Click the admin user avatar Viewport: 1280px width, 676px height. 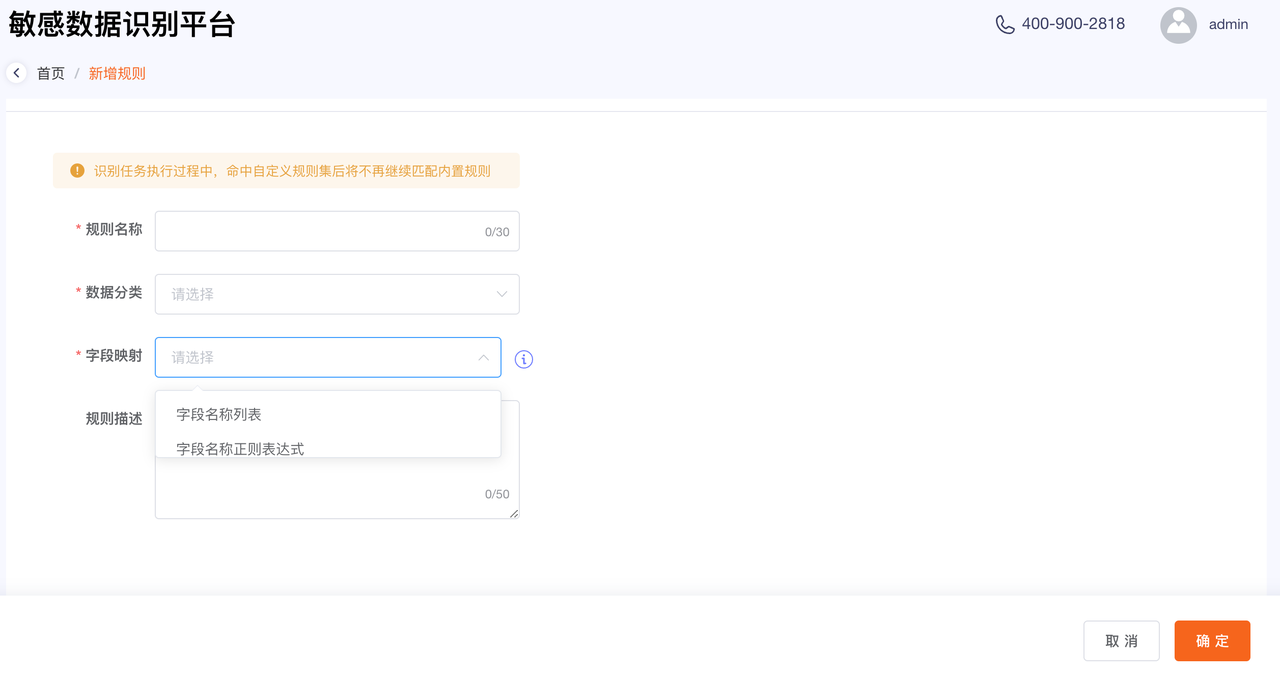pos(1178,25)
